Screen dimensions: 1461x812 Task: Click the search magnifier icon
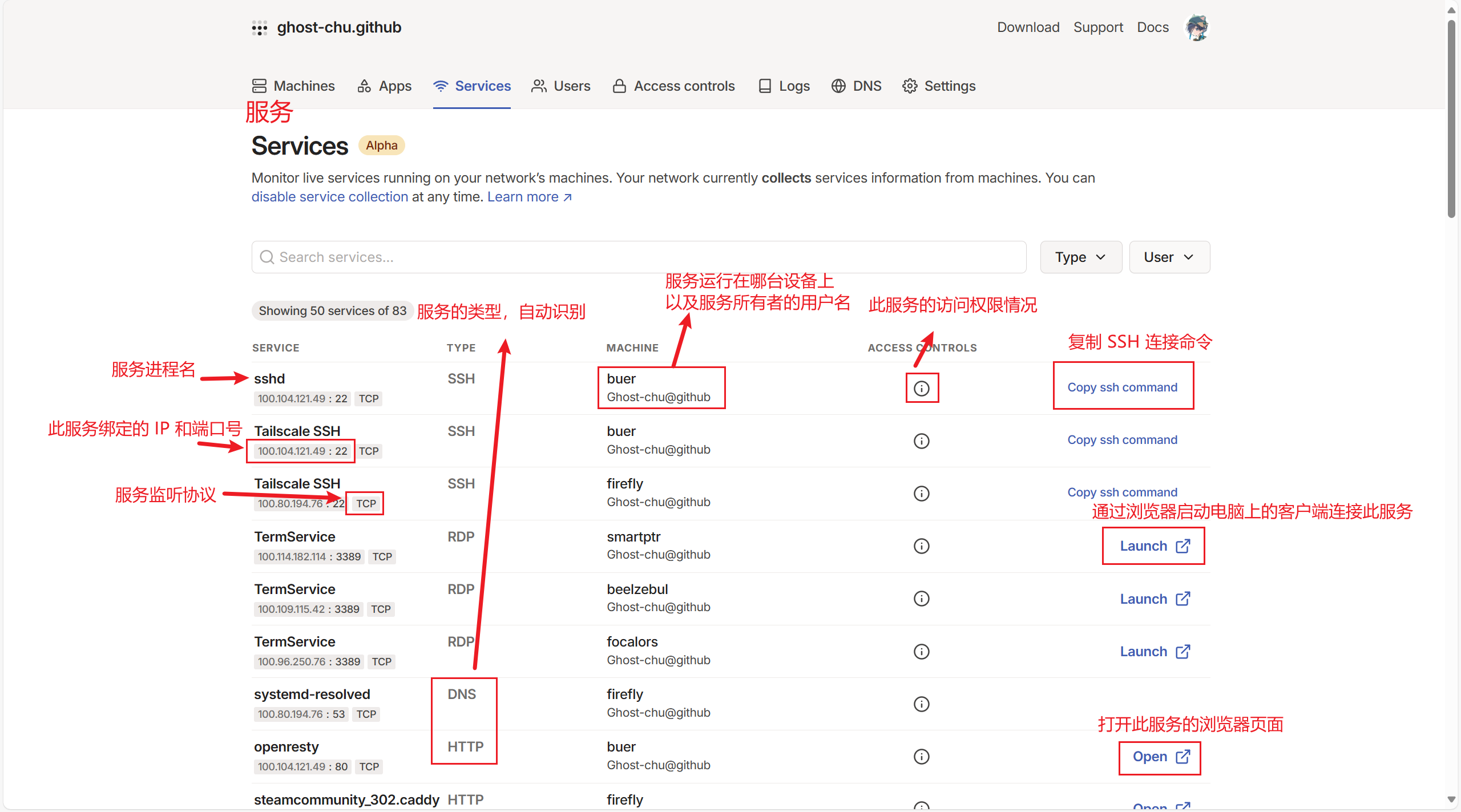tap(267, 257)
